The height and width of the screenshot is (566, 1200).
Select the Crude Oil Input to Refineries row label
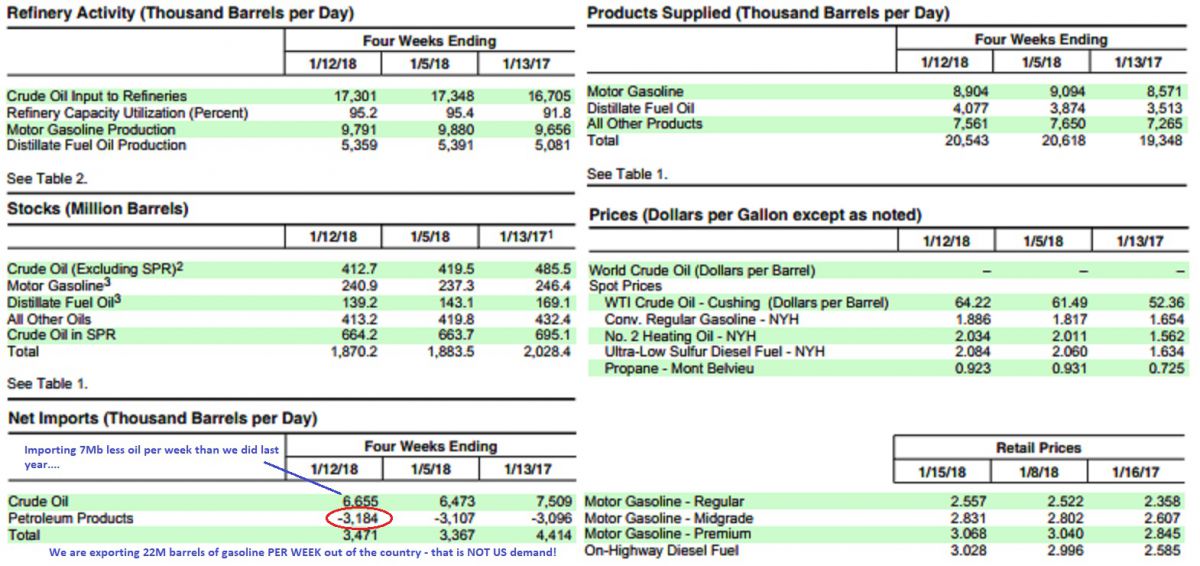97,96
